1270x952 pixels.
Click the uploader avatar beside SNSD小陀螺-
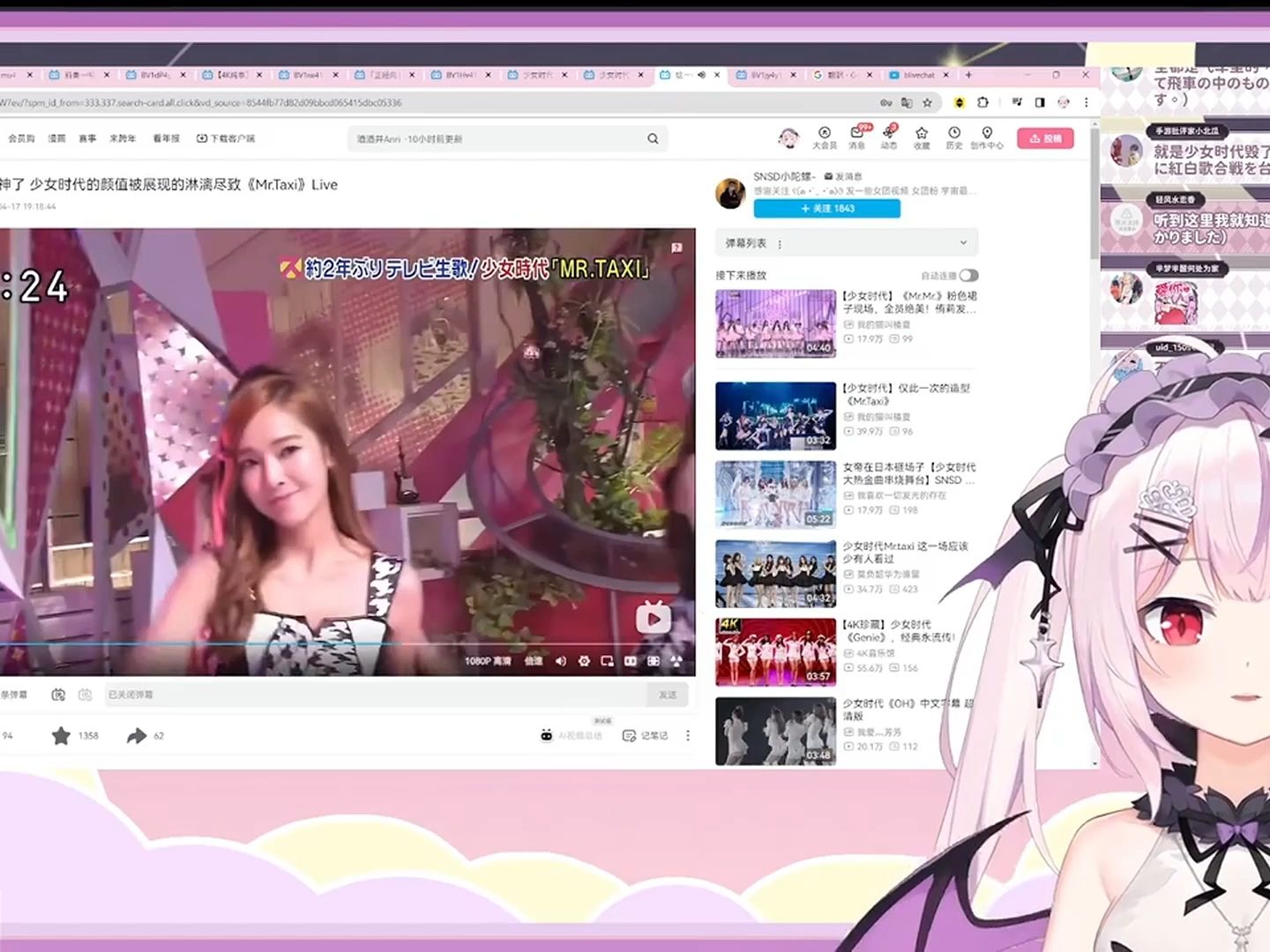730,193
